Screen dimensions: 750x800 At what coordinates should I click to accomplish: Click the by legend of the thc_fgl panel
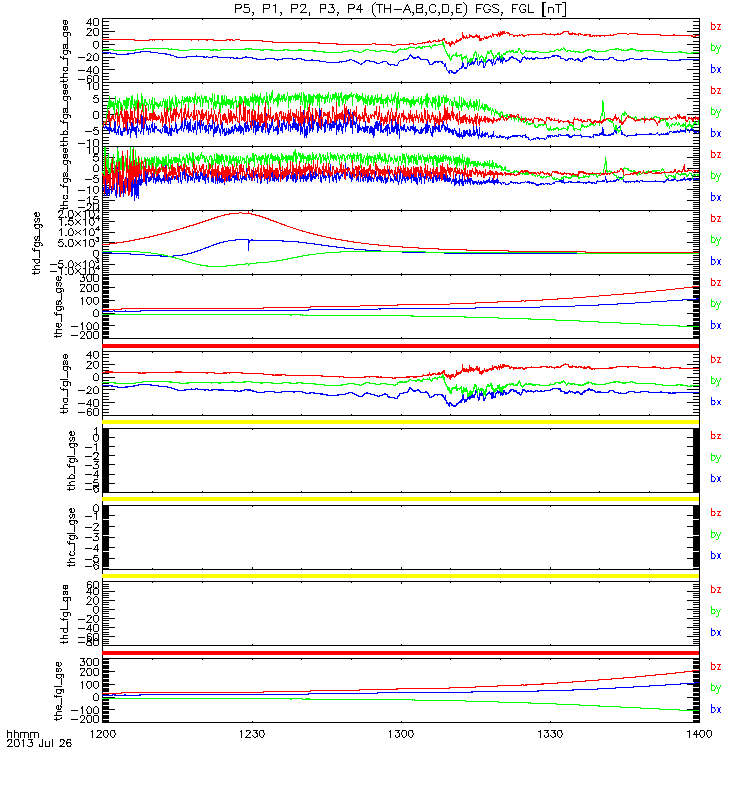click(716, 535)
